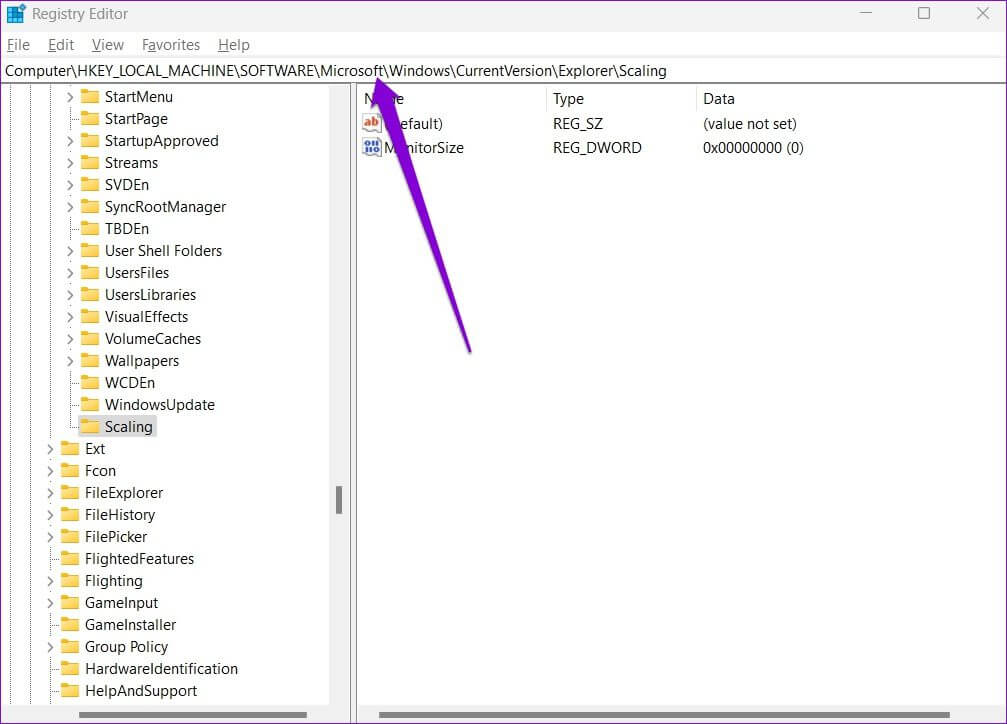Expand the VisualEffects key
Image resolution: width=1007 pixels, height=724 pixels.
[70, 317]
